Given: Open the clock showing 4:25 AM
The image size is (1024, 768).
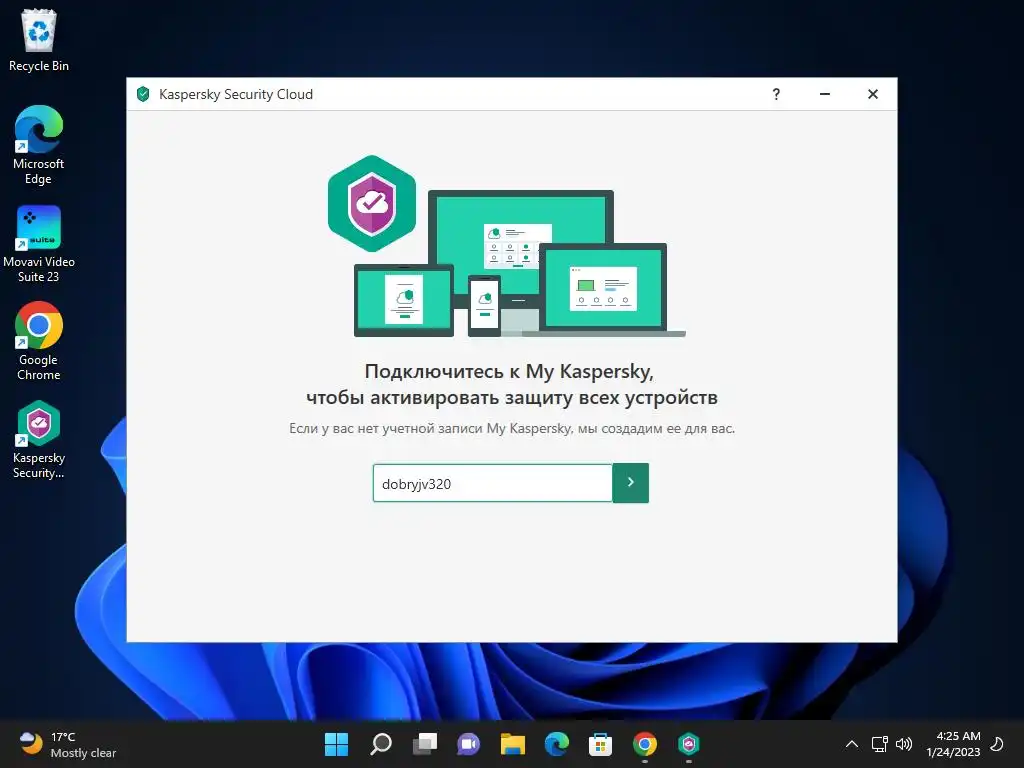Looking at the screenshot, I should pyautogui.click(x=953, y=744).
